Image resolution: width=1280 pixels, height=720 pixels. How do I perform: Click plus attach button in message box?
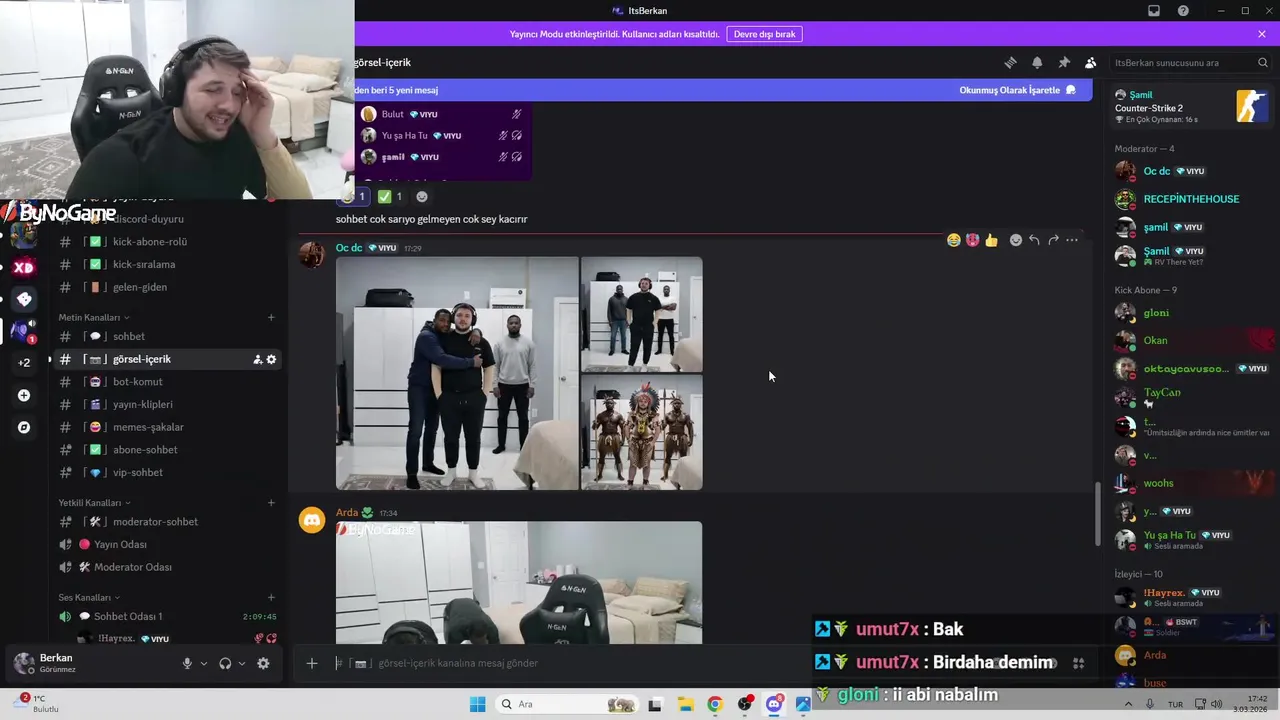coord(312,663)
